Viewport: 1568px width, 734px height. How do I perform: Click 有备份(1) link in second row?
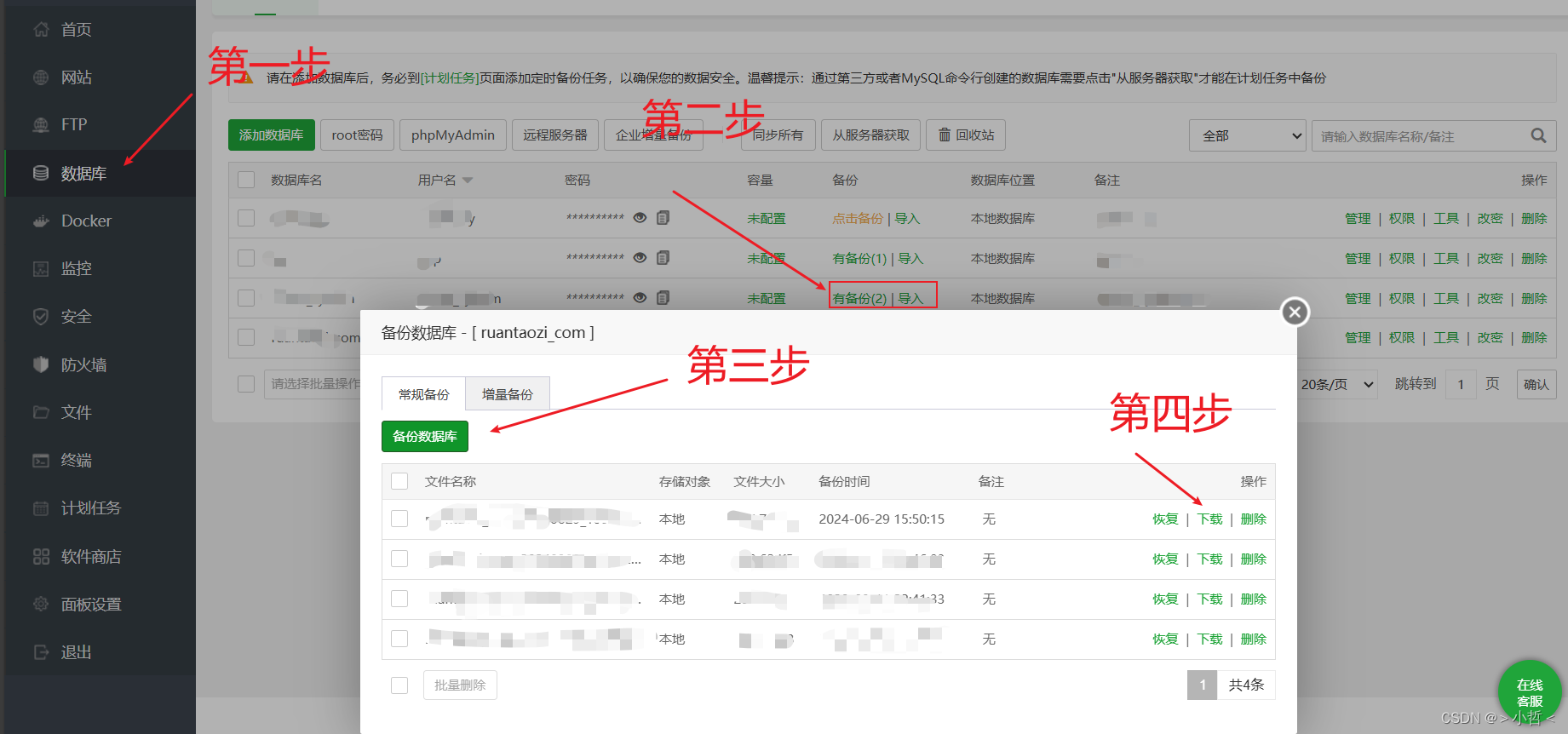(859, 259)
